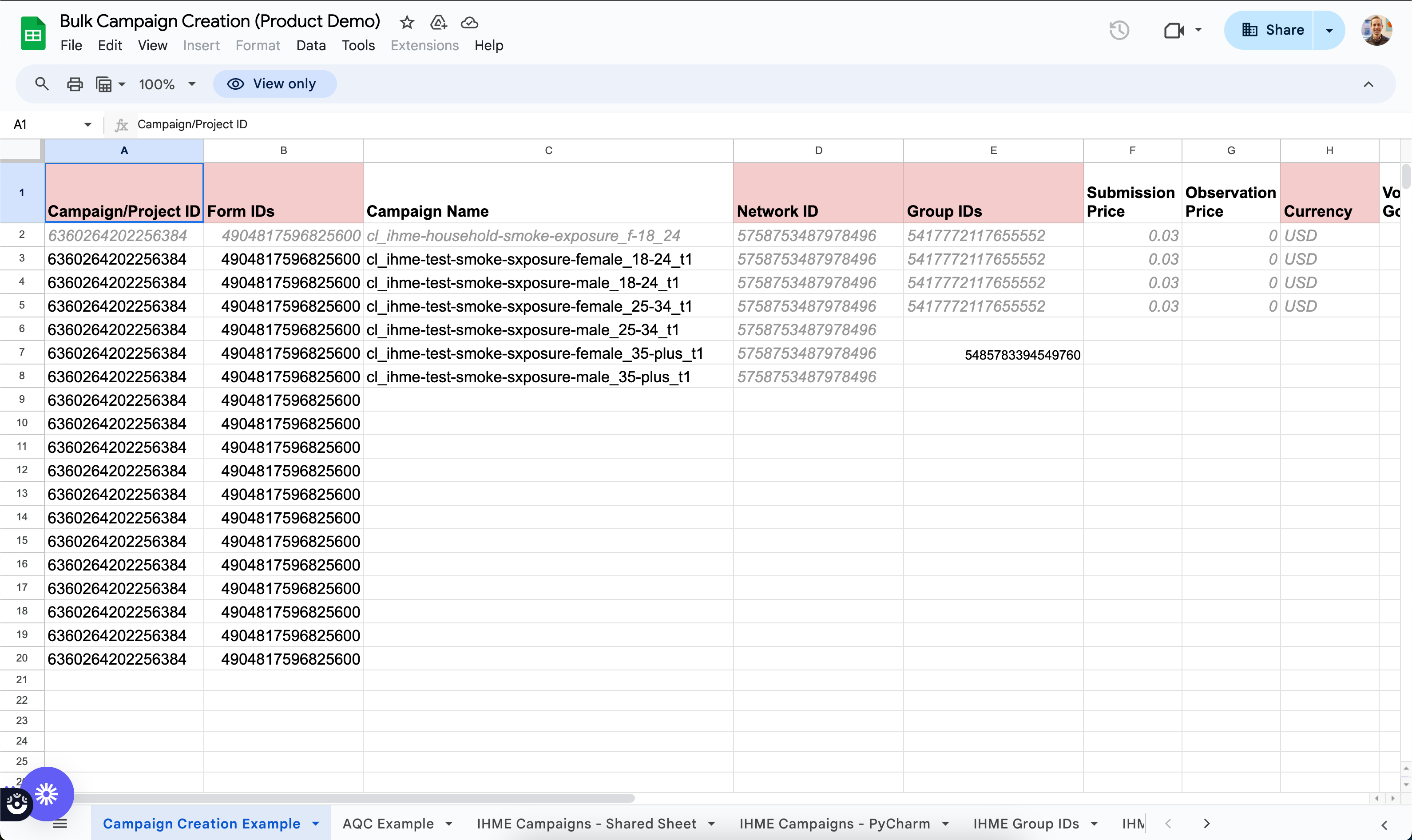This screenshot has height=840, width=1412.
Task: Switch to the AQC Example sheet tab
Action: tap(387, 824)
